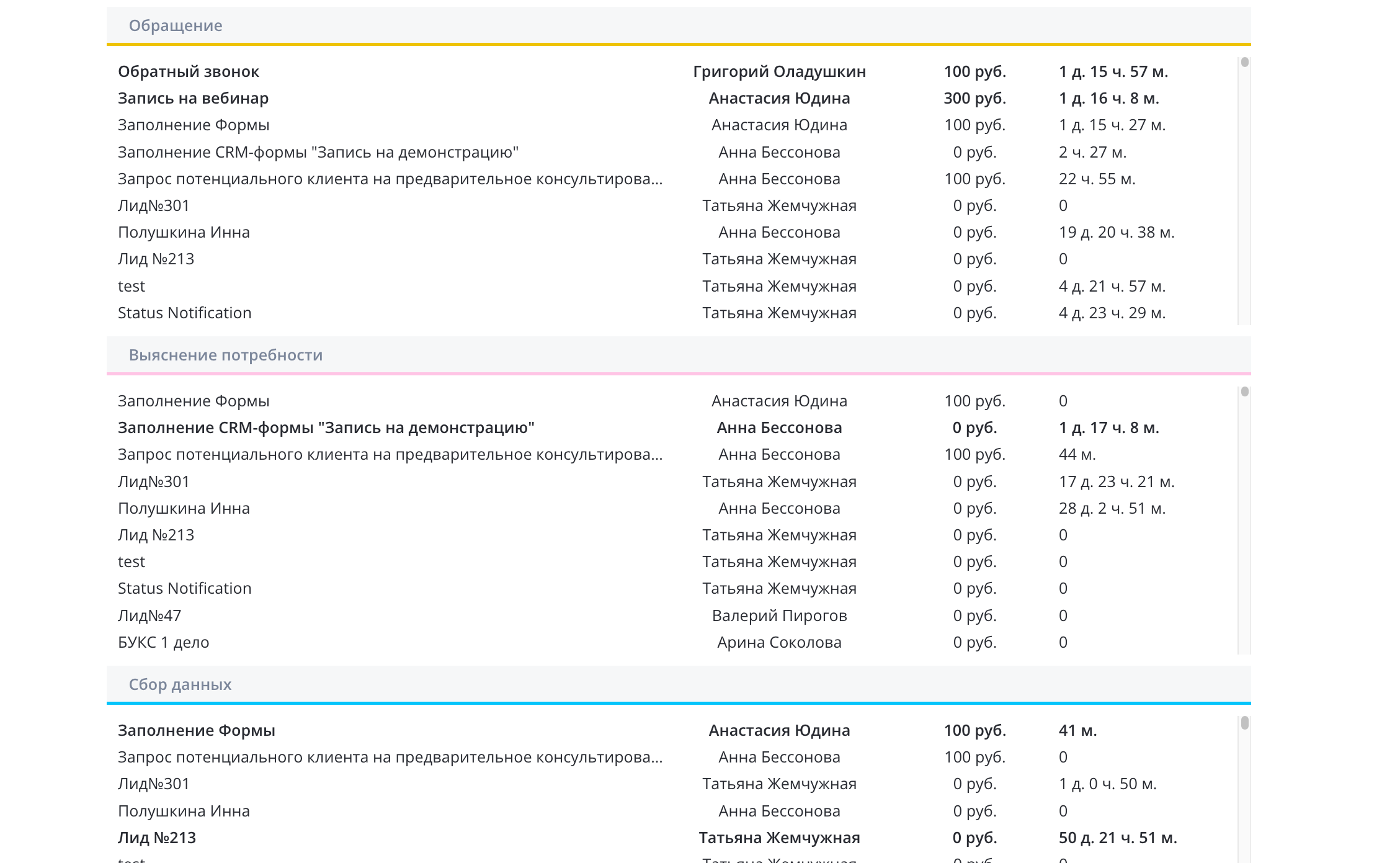The height and width of the screenshot is (863, 1400).
Task: Click the Выяснение потребности stage header
Action: click(225, 355)
